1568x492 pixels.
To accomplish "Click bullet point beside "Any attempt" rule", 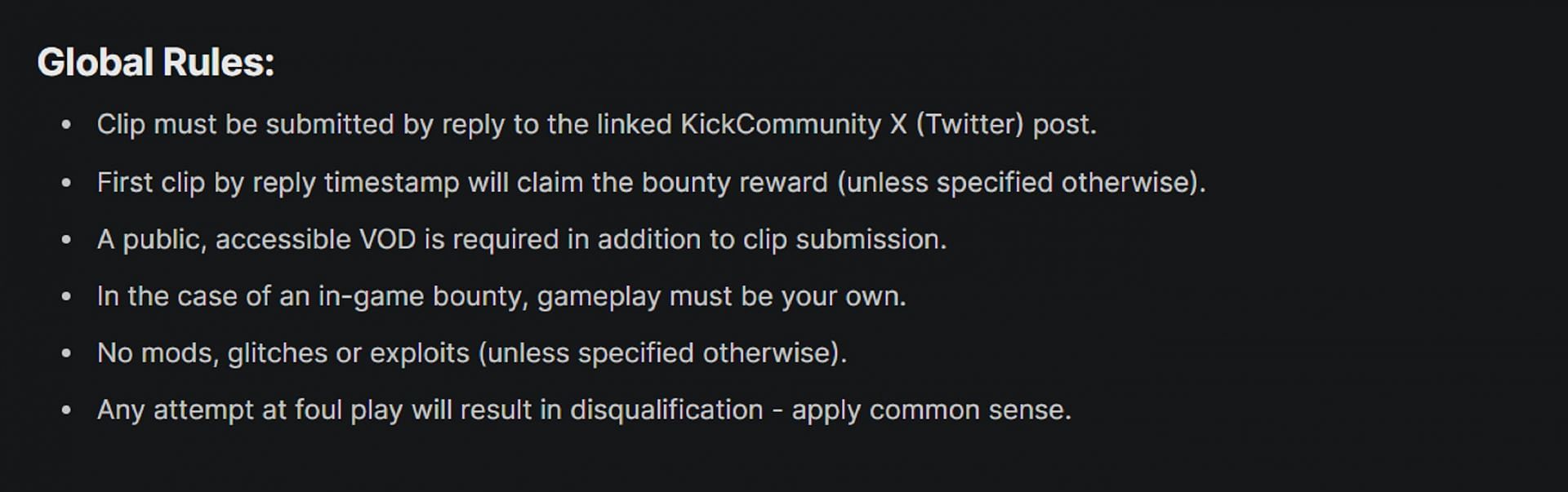I will point(66,410).
